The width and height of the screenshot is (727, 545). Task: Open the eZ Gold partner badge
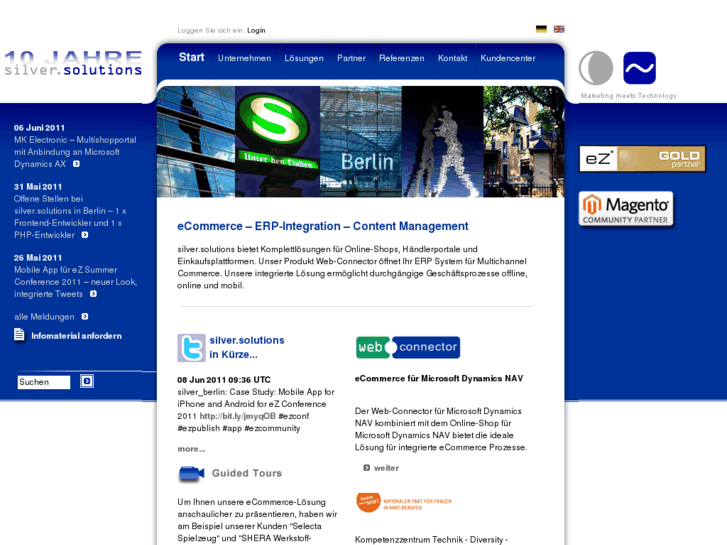point(642,159)
